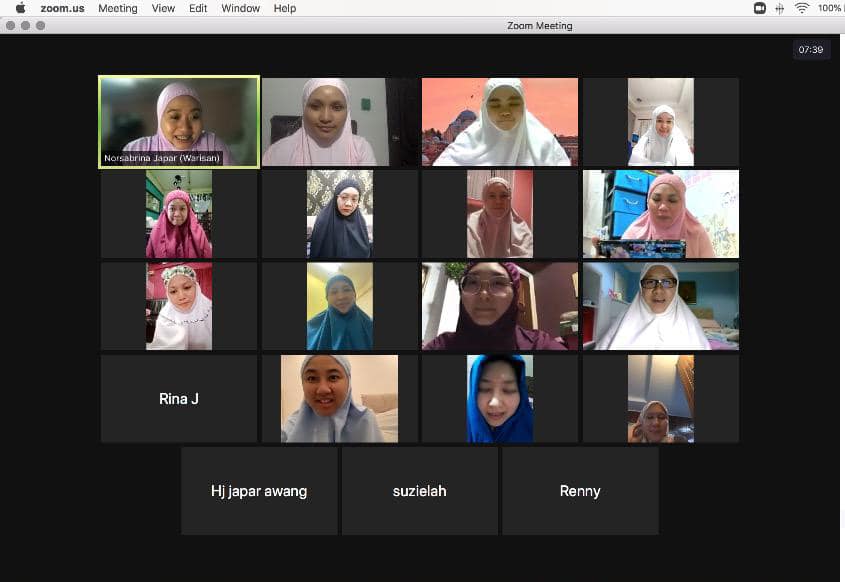Open the zoom.us application menu
This screenshot has width=845, height=582.
click(x=63, y=8)
